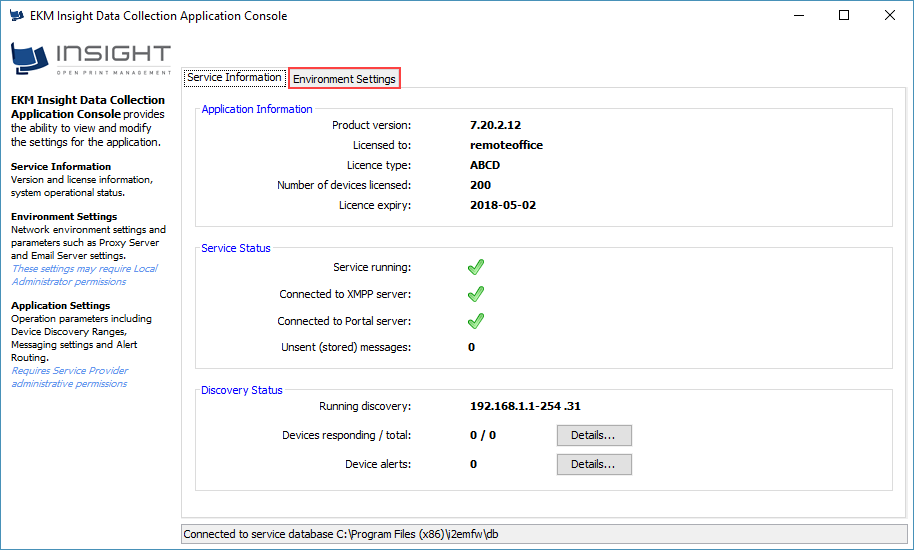Click the Service Information sidebar heading
Screen dimensions: 914x550
pyautogui.click(x=61, y=167)
